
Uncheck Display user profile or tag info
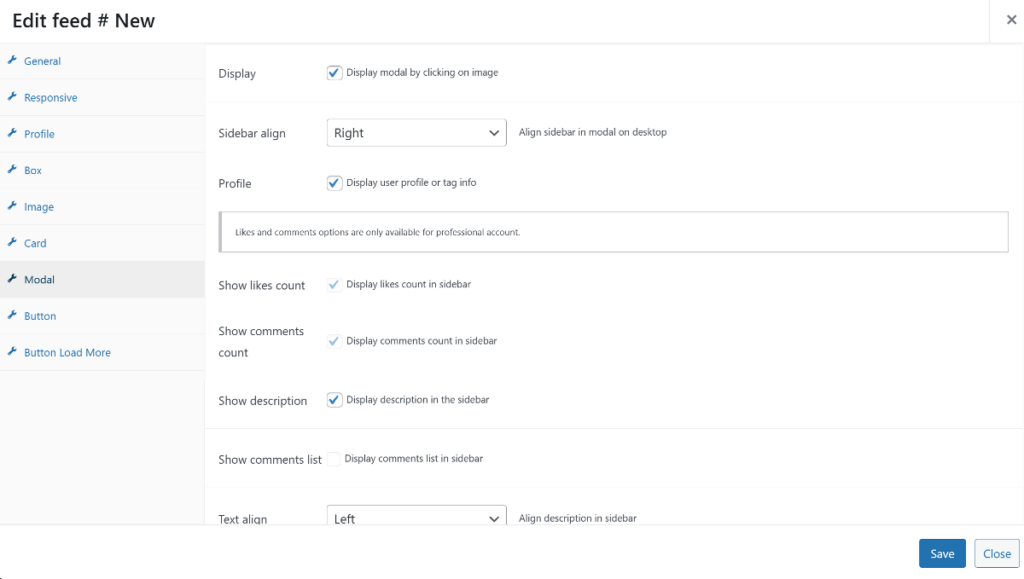click(333, 182)
